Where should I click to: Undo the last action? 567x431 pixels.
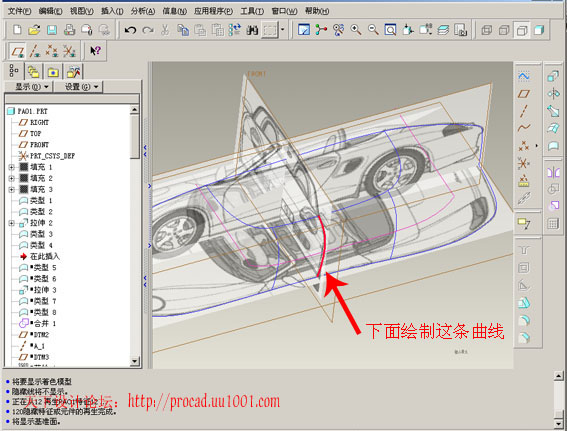coord(130,30)
